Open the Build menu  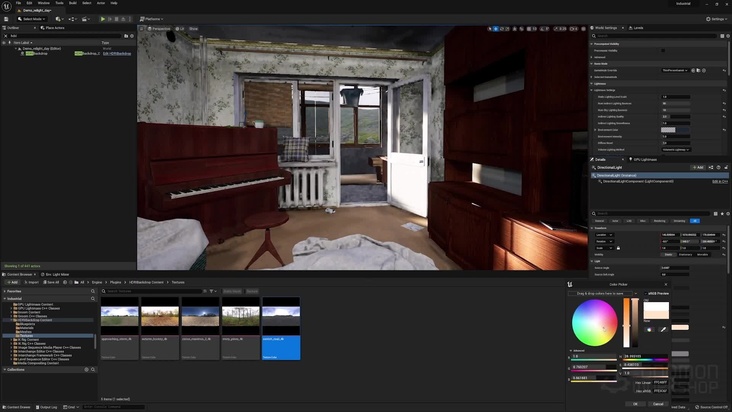(73, 3)
